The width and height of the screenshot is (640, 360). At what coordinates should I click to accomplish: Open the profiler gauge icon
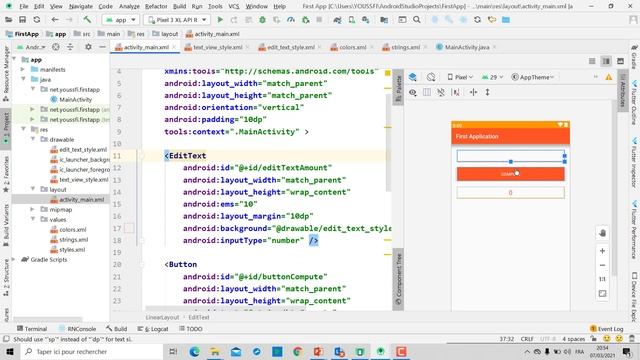coord(291,20)
